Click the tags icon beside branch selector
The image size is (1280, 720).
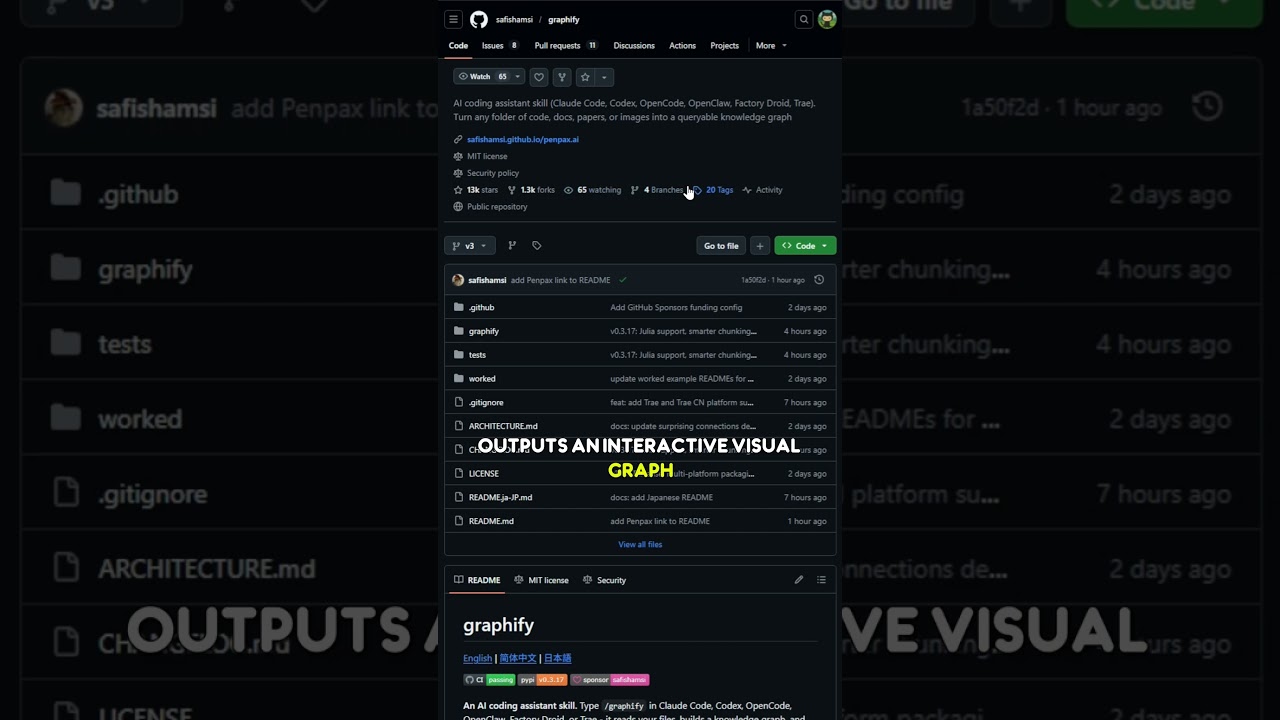tap(536, 246)
